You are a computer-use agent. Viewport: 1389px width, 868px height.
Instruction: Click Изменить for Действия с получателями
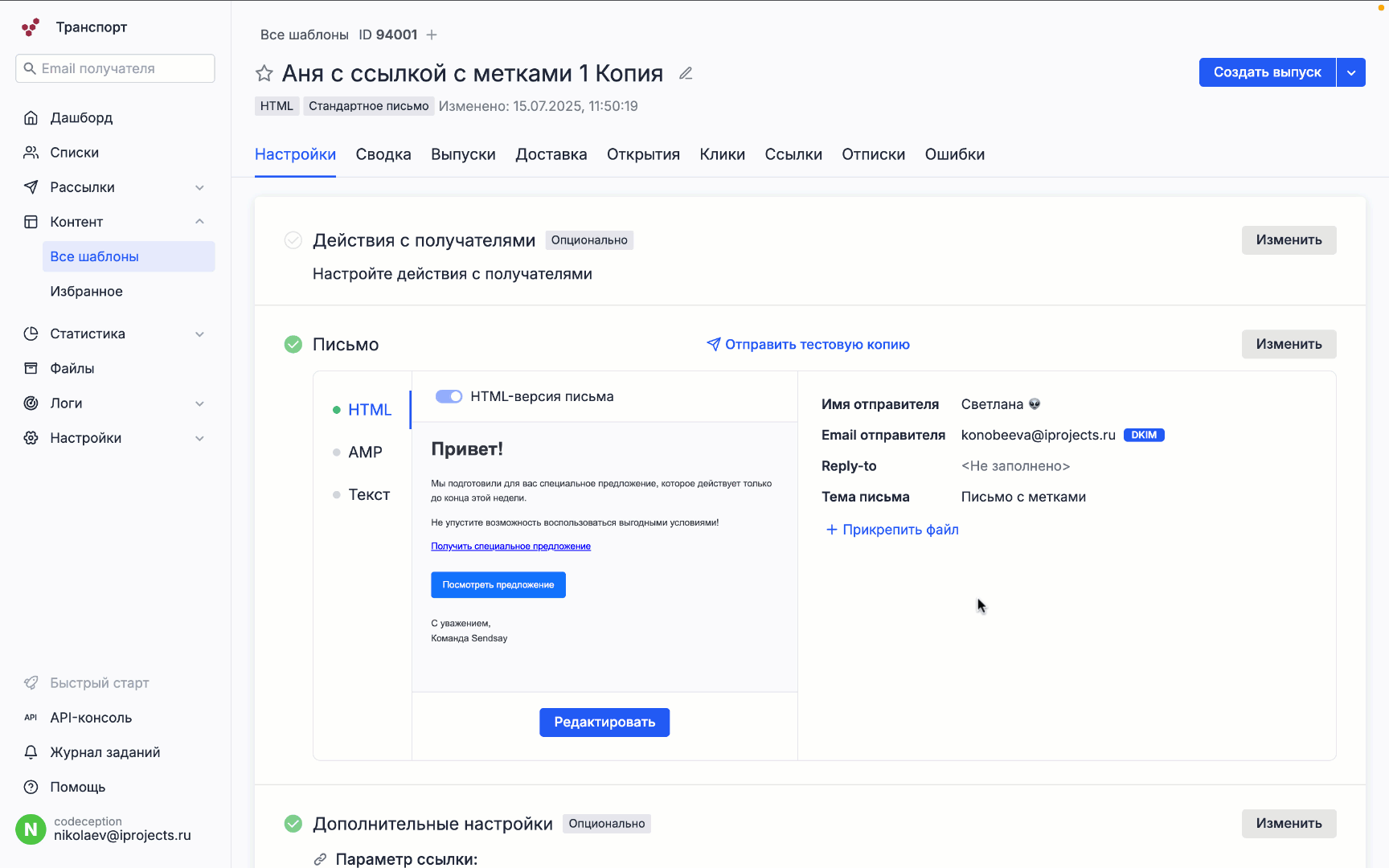[1289, 240]
